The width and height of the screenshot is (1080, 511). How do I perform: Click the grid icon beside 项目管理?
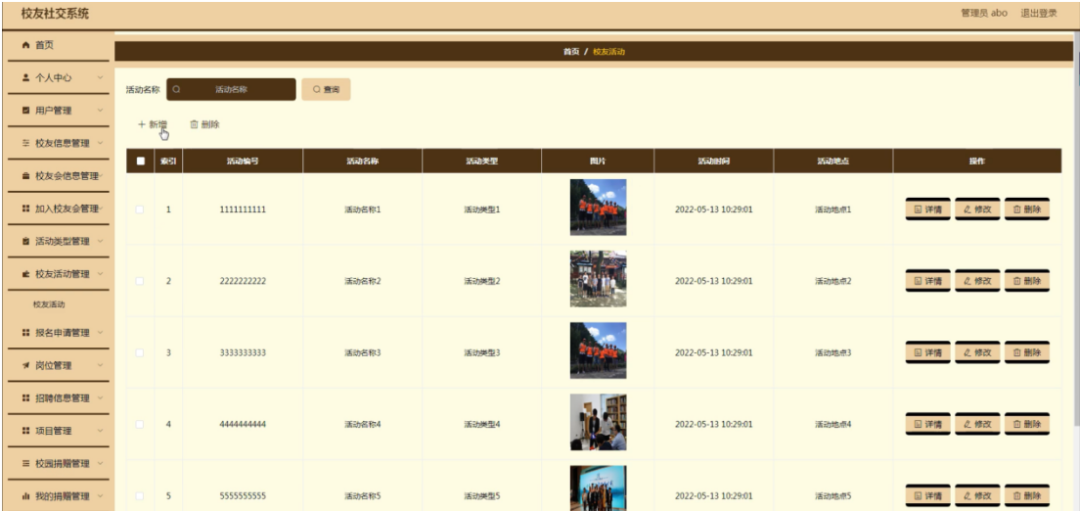click(26, 430)
